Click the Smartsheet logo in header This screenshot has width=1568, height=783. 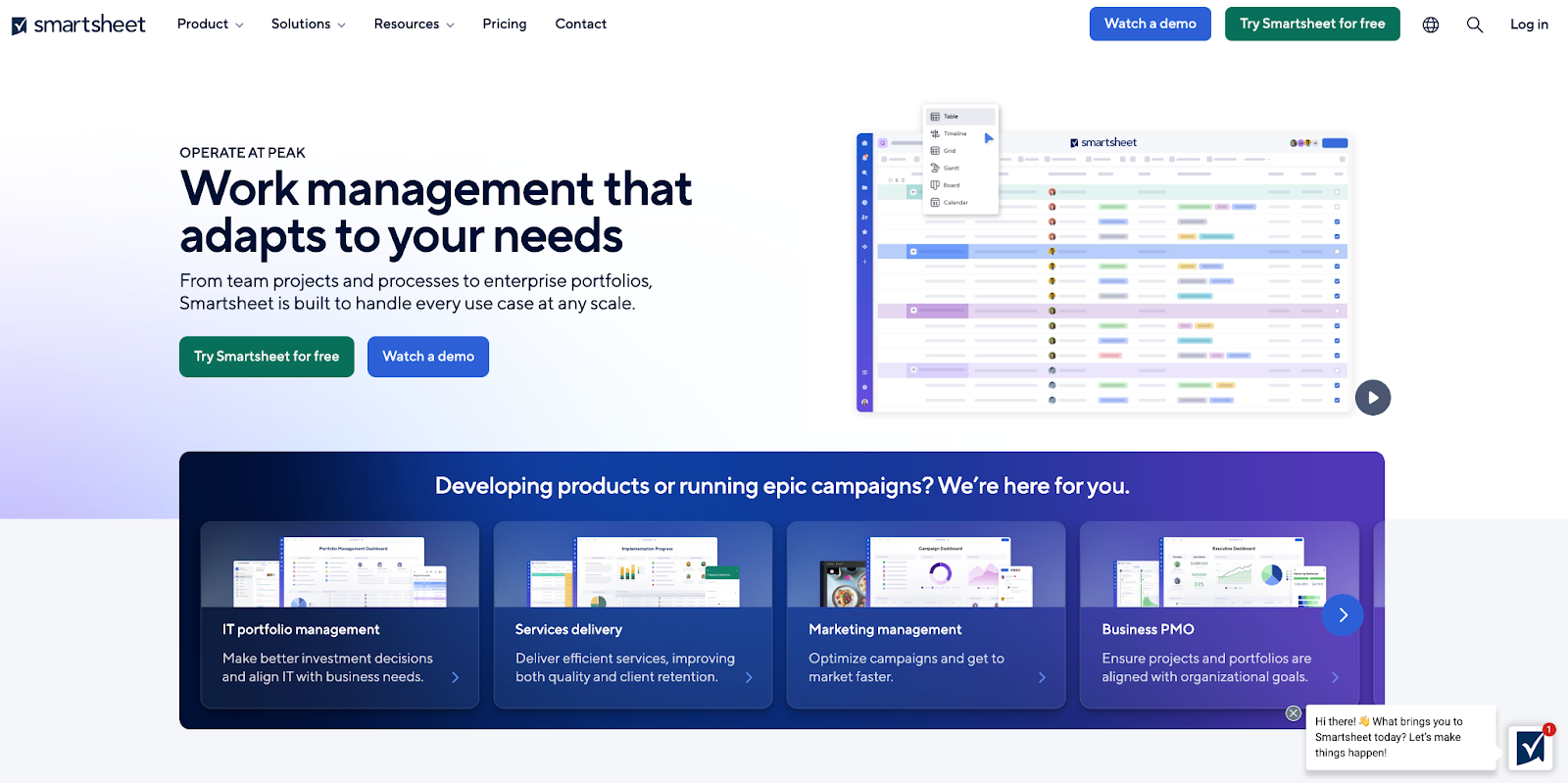point(78,24)
